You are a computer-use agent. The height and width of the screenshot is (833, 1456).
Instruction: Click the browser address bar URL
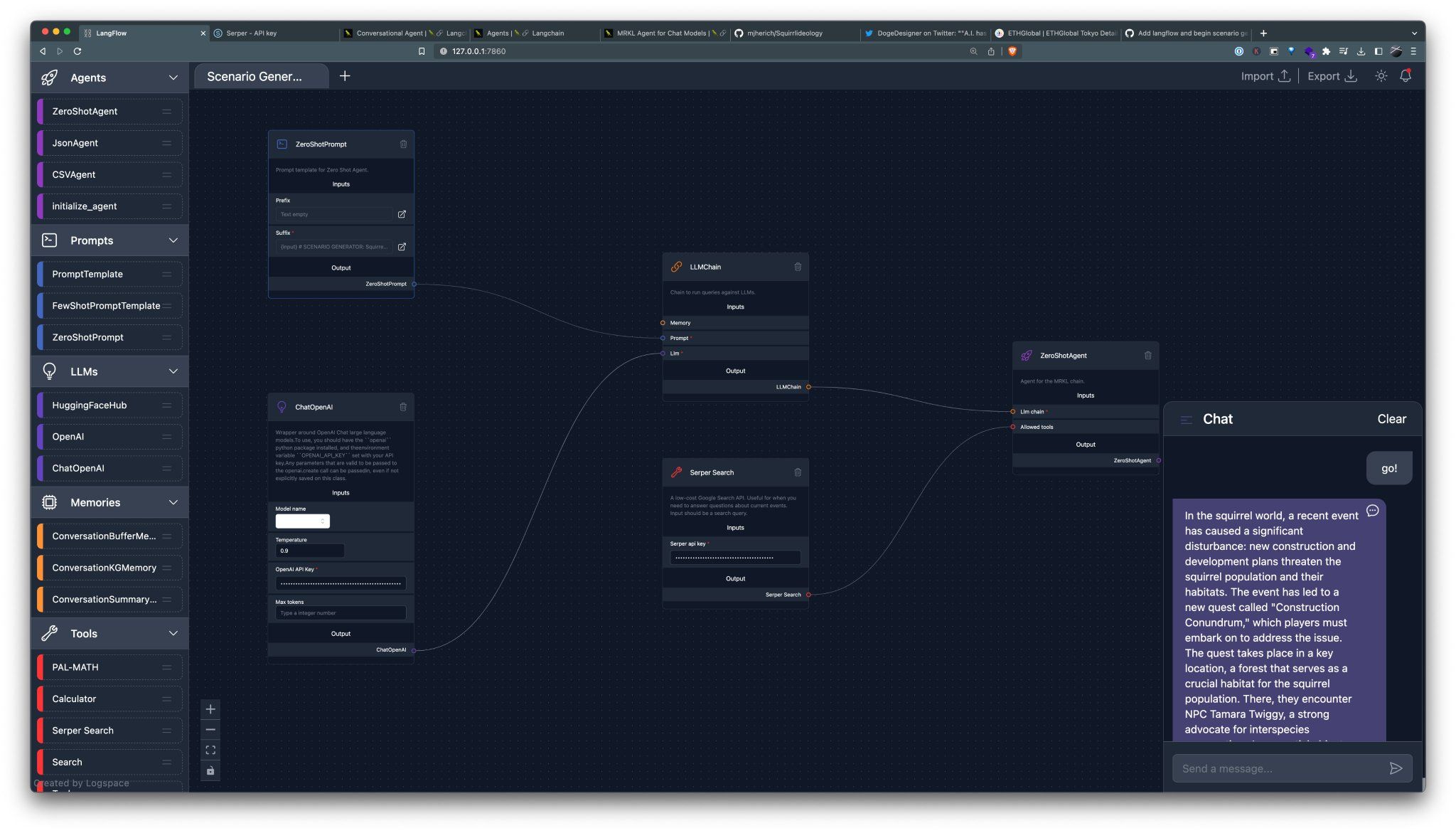[478, 51]
